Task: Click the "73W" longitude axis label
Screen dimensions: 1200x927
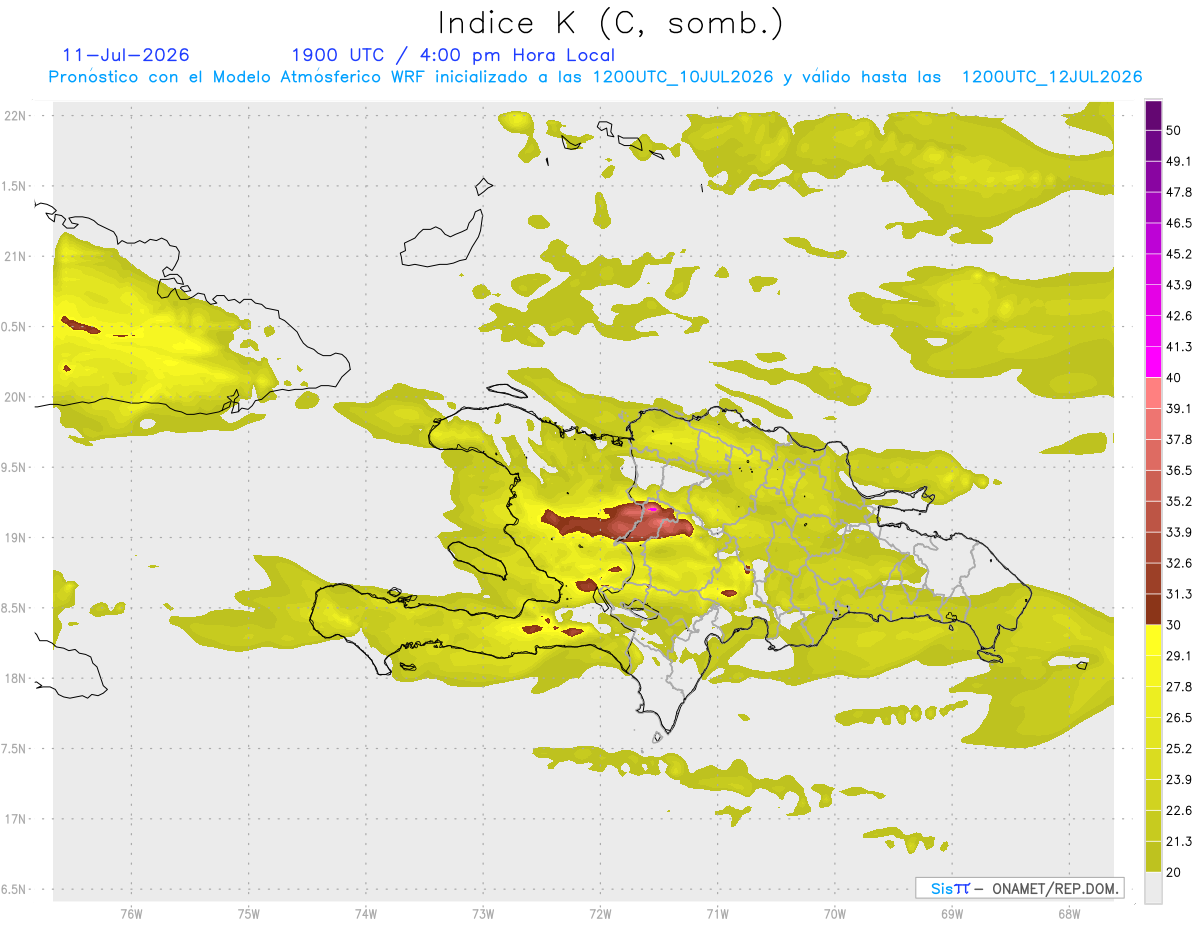Action: click(x=483, y=914)
